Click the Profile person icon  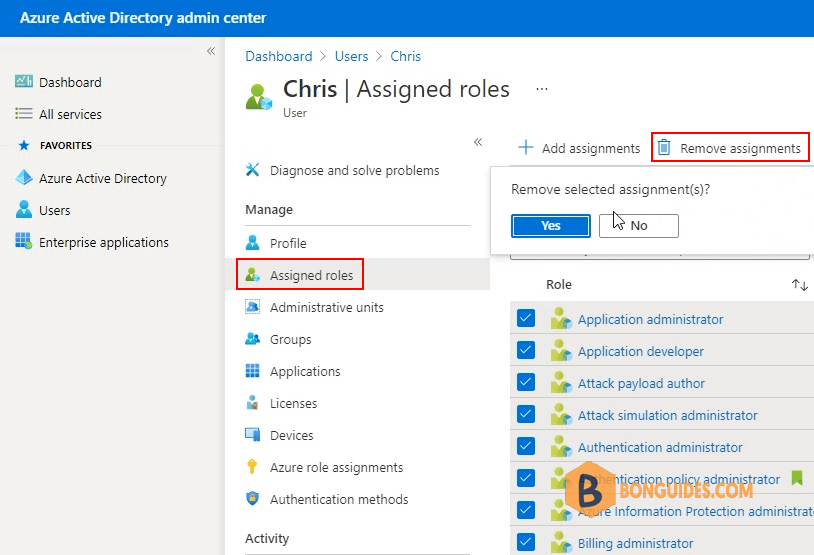coord(252,242)
